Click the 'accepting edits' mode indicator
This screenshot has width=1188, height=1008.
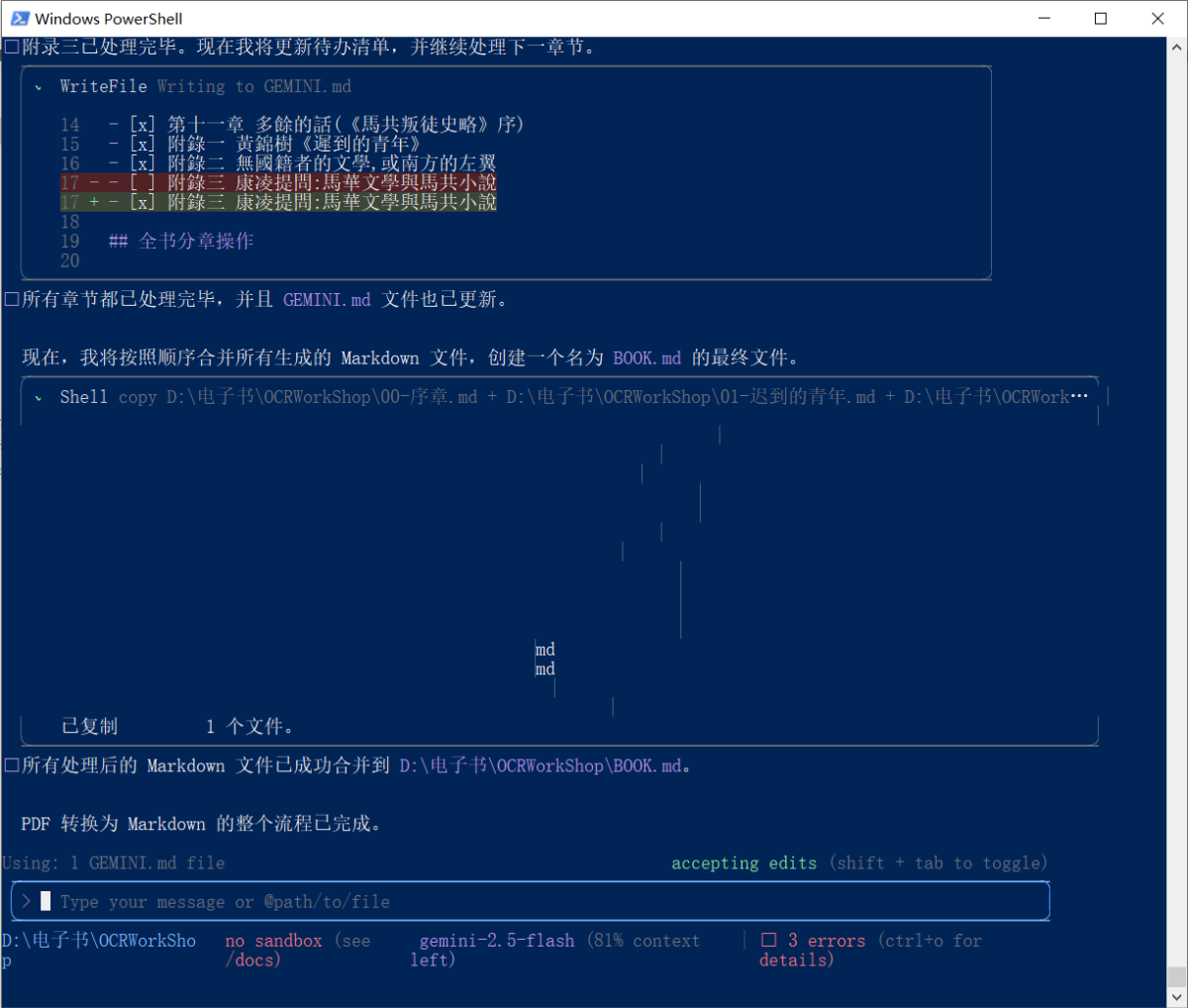click(x=743, y=863)
